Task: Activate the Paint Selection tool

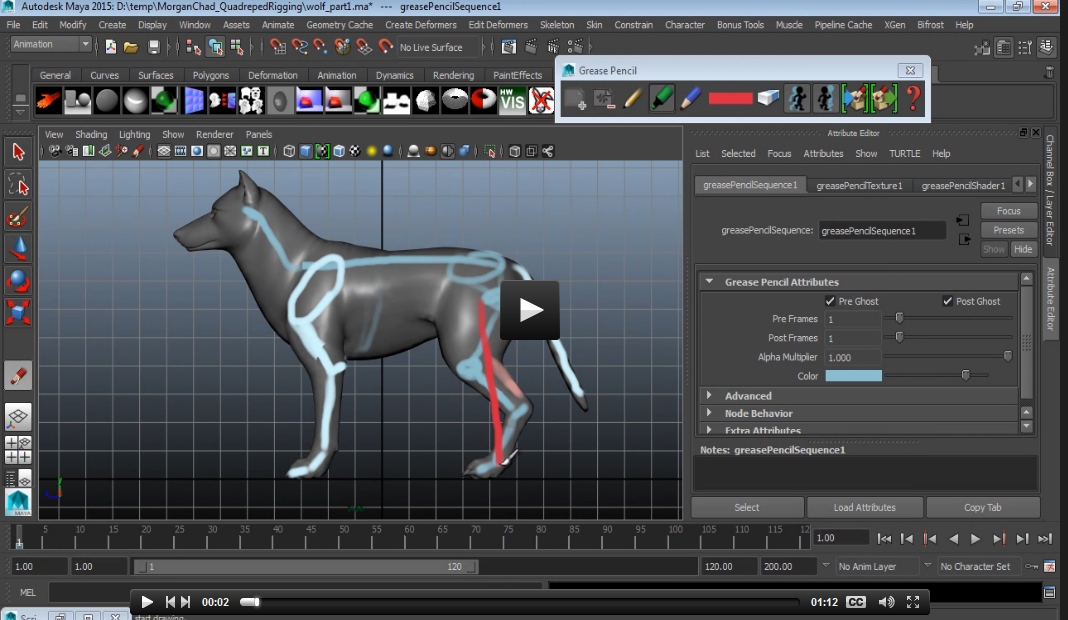Action: [x=18, y=217]
